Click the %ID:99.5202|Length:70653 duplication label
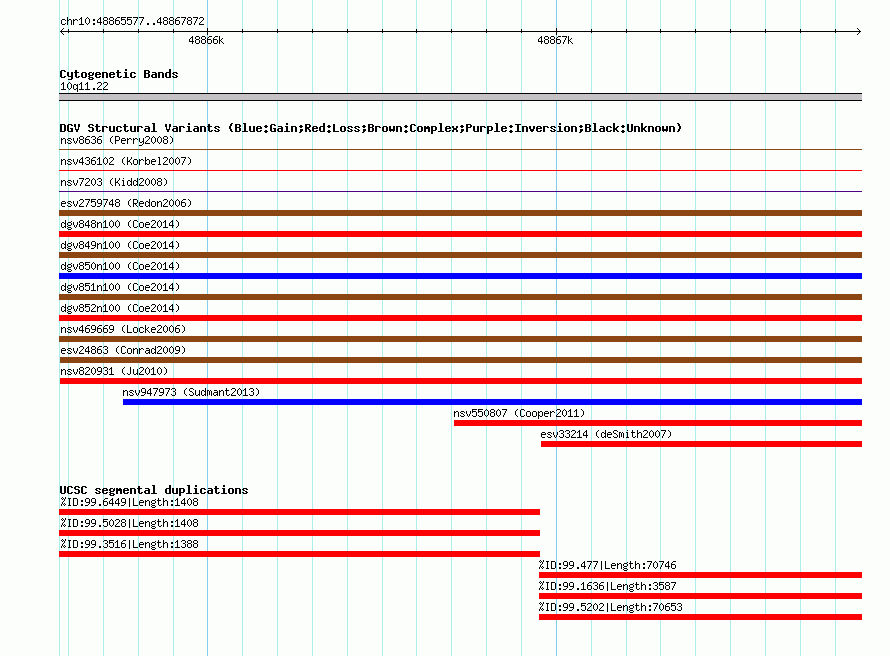This screenshot has width=890, height=656. tap(611, 607)
